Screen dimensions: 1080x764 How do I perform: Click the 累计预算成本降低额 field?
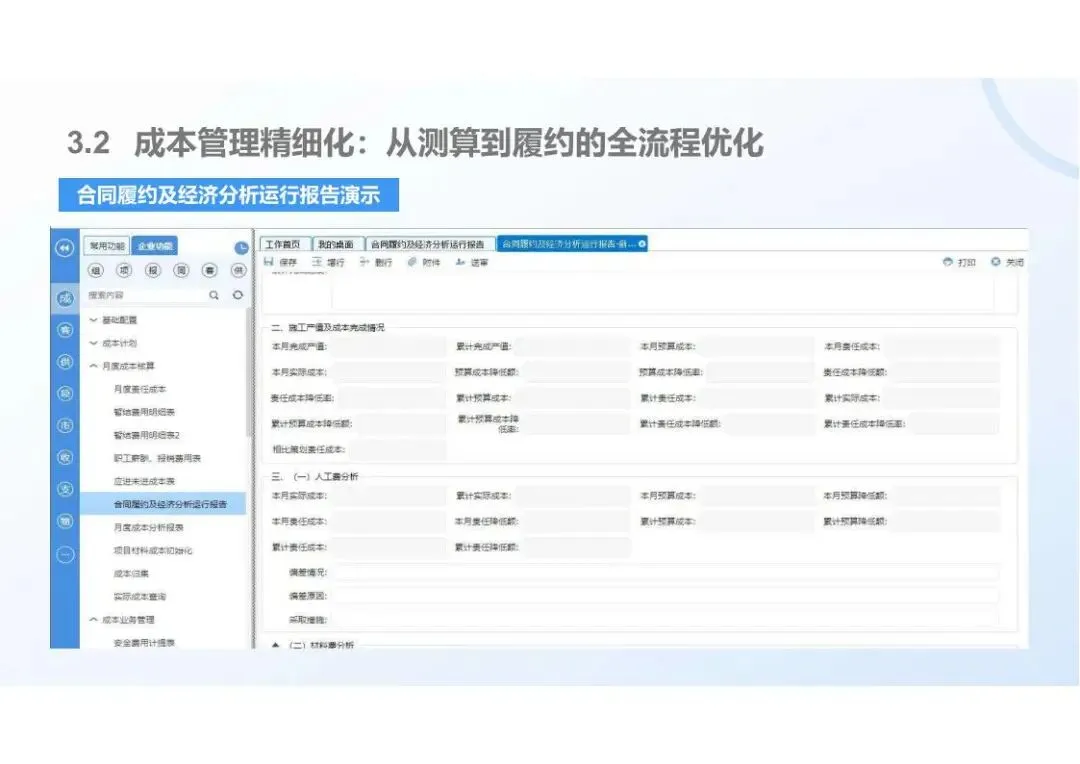pyautogui.click(x=401, y=424)
